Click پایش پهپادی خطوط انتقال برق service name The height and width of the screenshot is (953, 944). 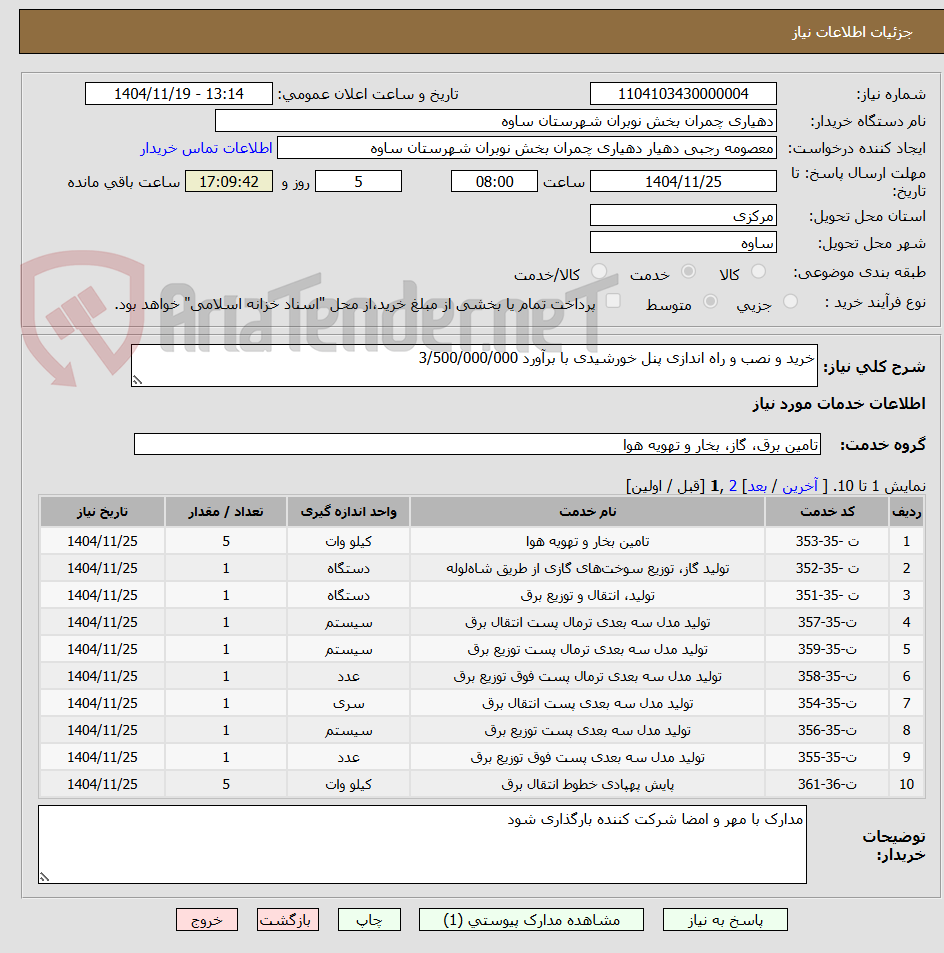click(587, 784)
